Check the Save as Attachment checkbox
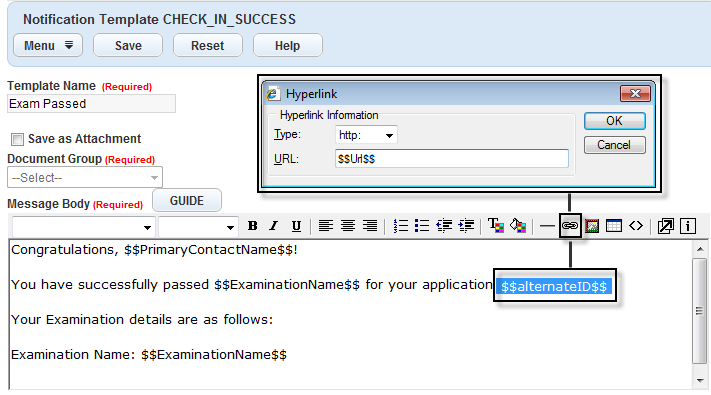 (x=17, y=139)
